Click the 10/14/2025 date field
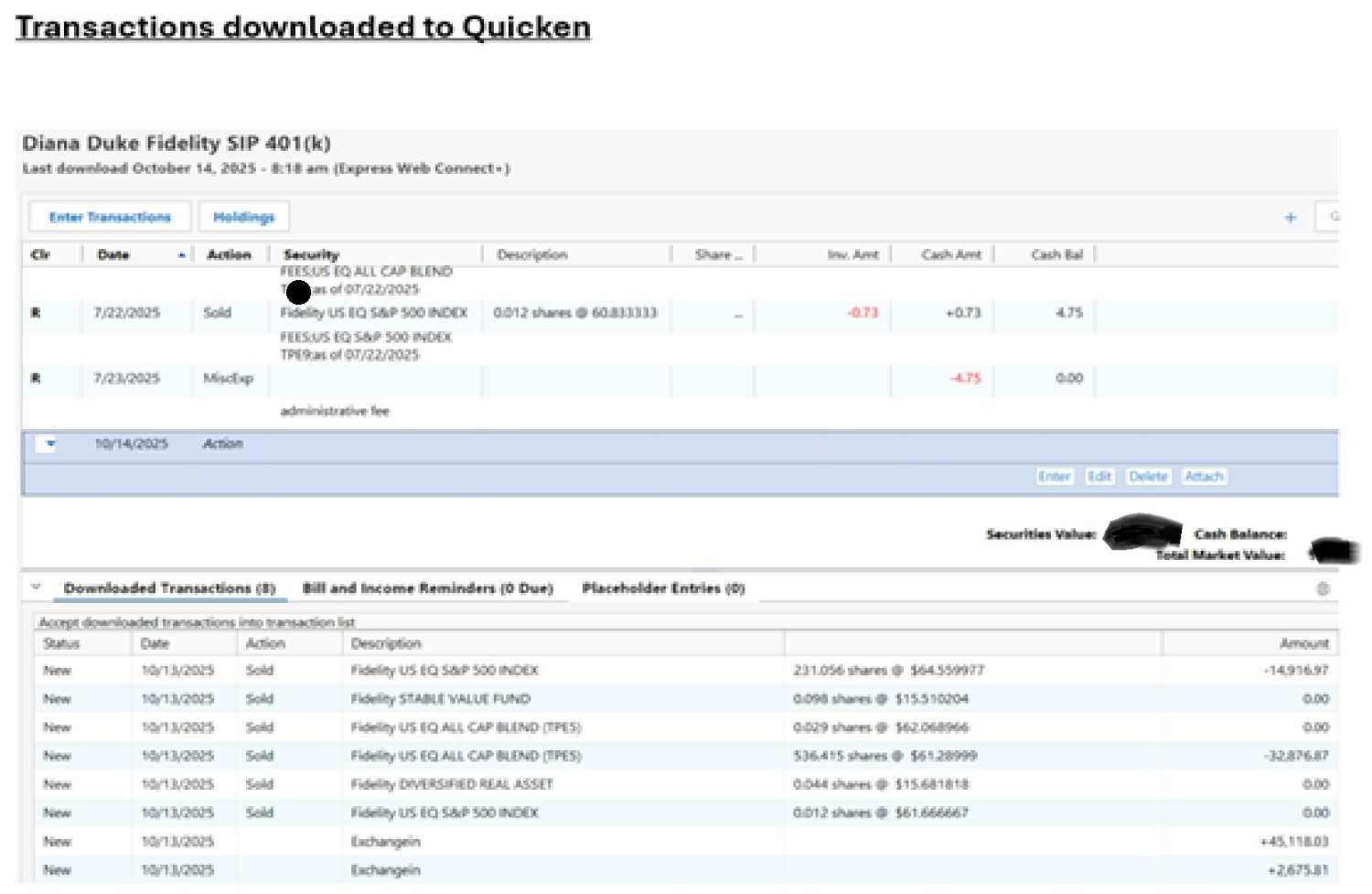 (x=131, y=444)
